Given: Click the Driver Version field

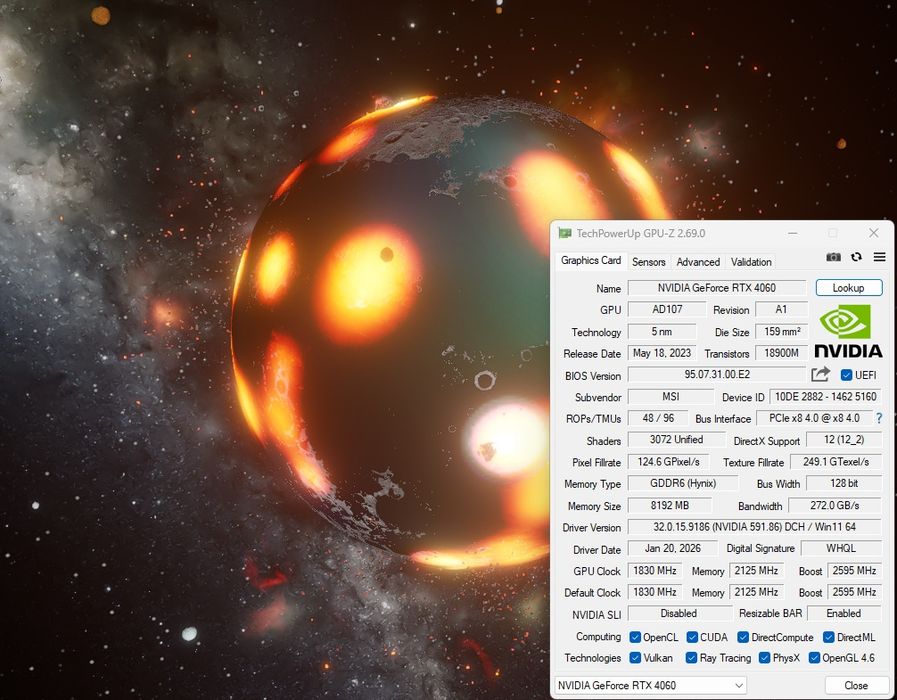Looking at the screenshot, I should tap(755, 527).
